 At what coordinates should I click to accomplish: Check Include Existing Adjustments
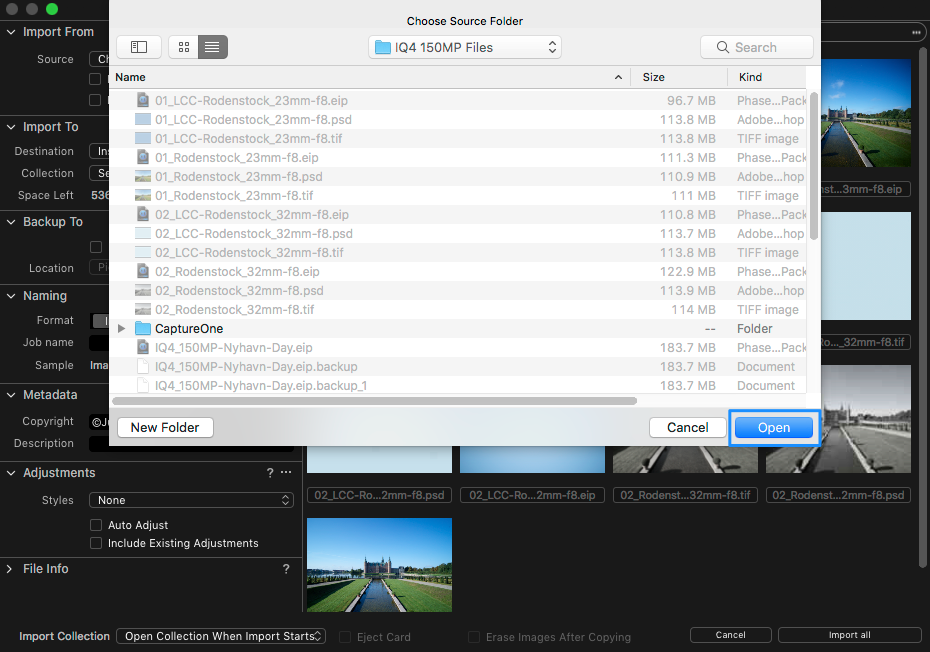(x=96, y=543)
